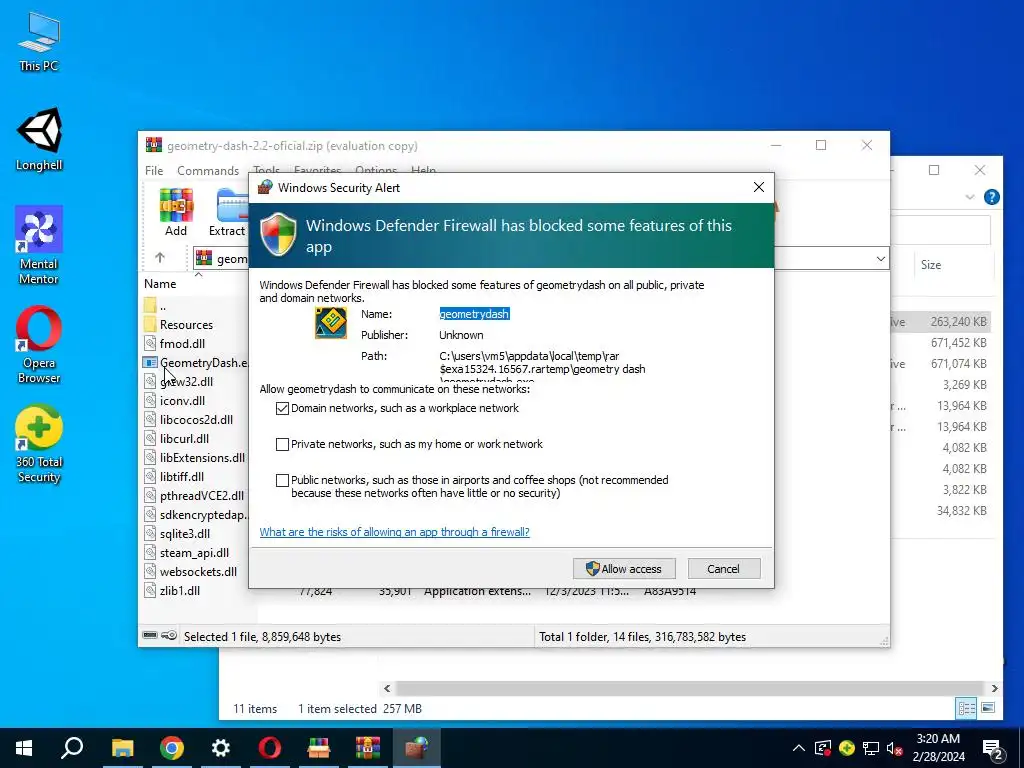
Task: Select libcocos2d.dll in archive list
Action: (188, 419)
